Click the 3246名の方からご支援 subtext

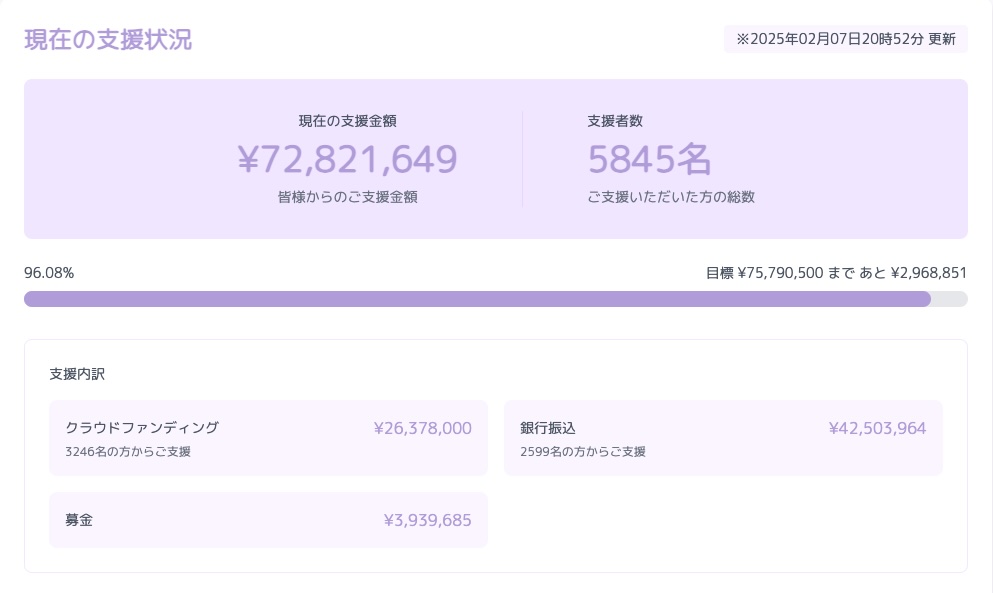click(x=128, y=452)
